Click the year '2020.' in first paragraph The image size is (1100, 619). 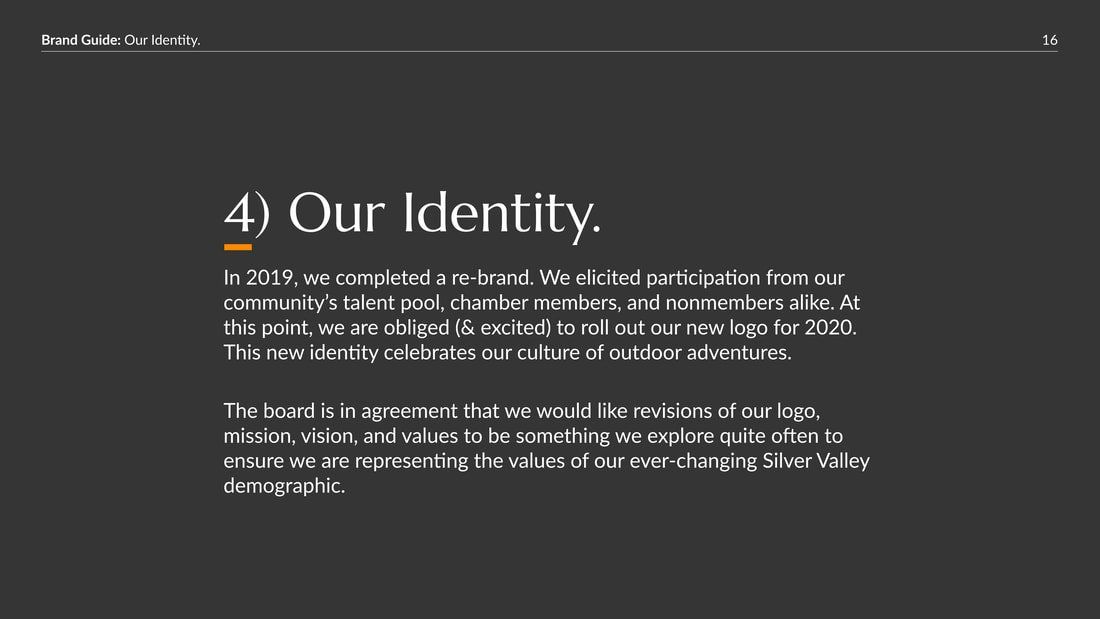tap(831, 328)
